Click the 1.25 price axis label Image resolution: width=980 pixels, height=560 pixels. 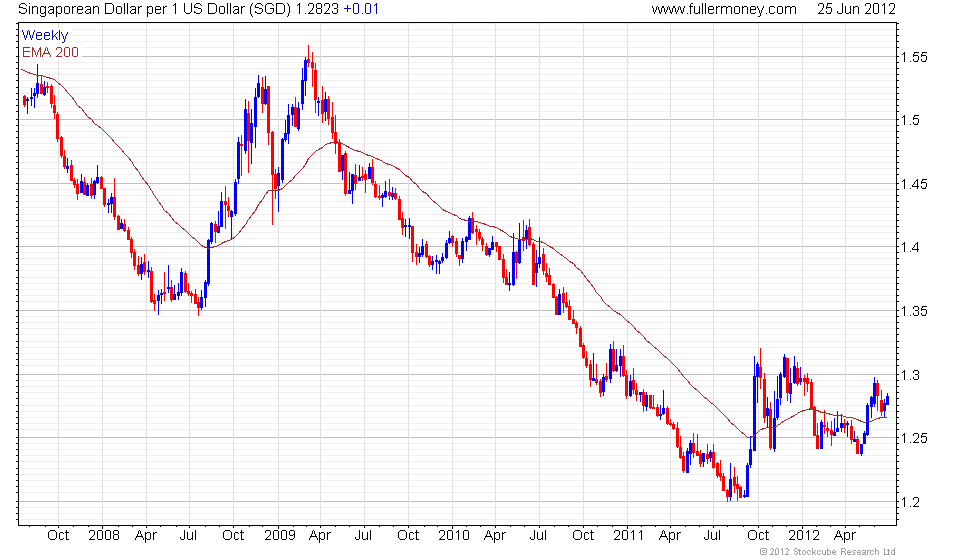pos(914,438)
